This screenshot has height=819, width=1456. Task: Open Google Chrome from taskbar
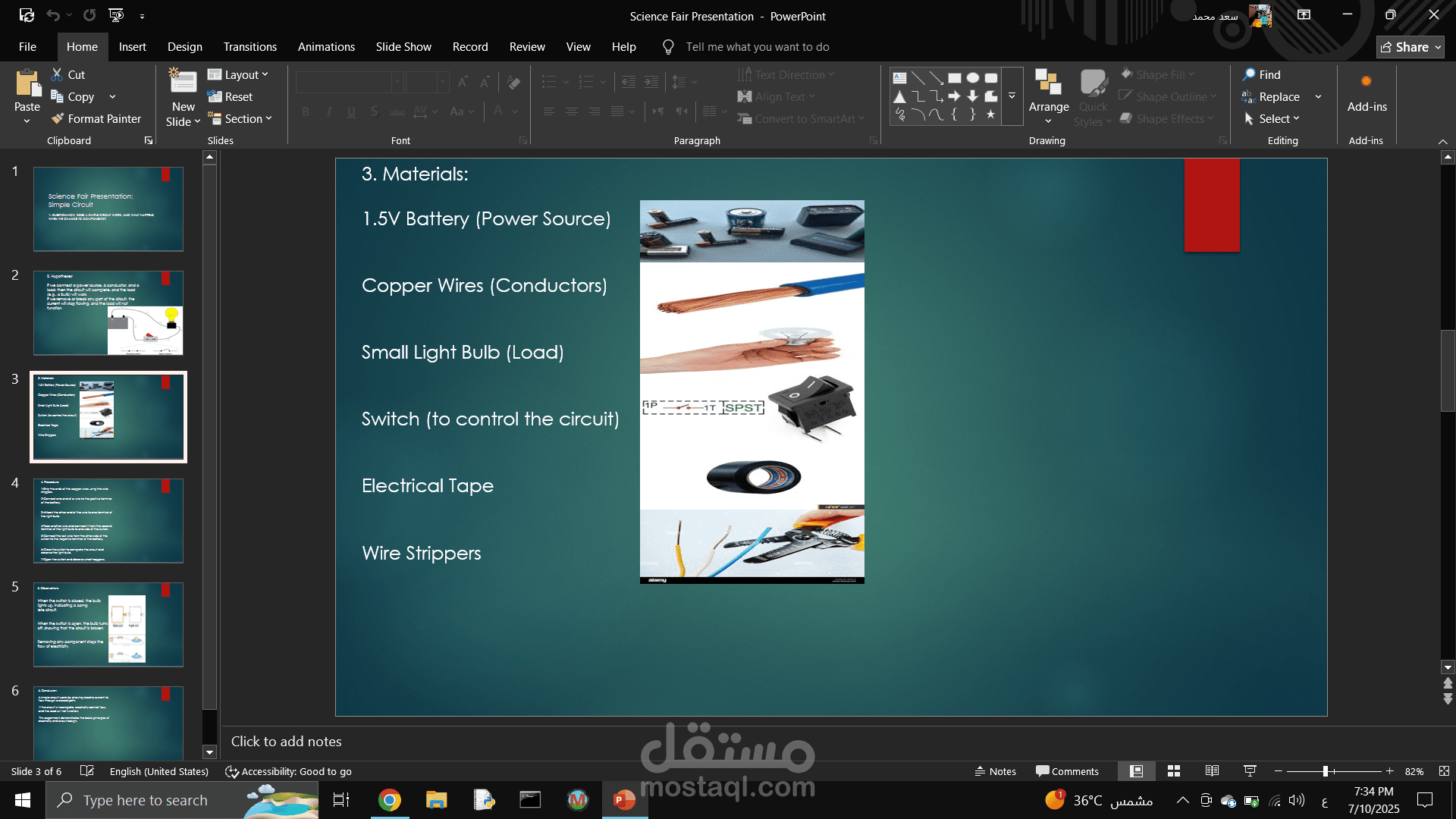[390, 800]
